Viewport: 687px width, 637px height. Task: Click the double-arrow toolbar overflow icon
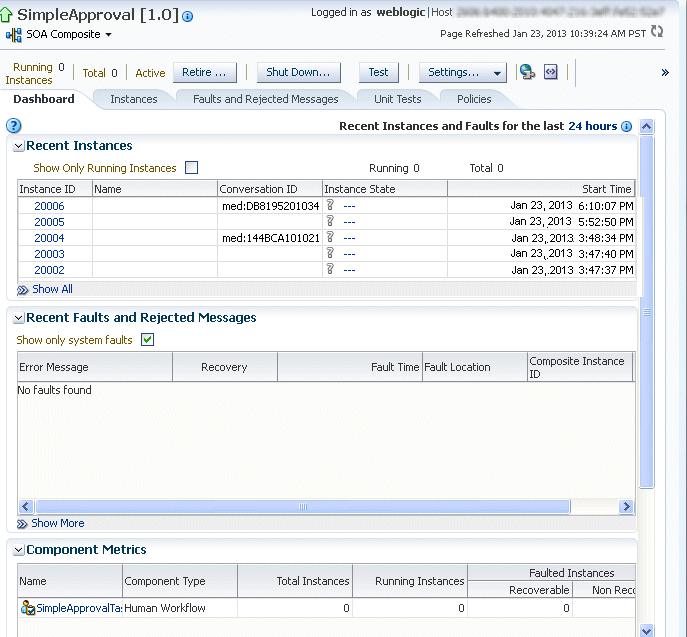(665, 73)
